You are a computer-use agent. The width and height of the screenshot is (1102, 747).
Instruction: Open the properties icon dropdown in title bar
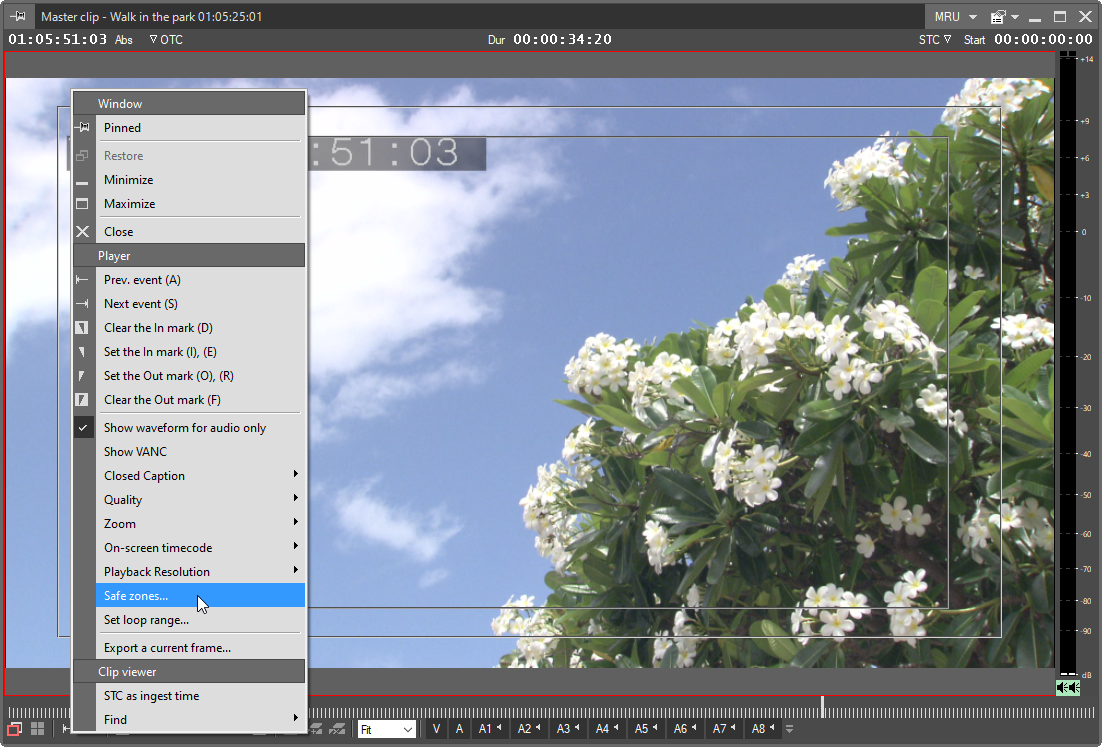(1004, 17)
